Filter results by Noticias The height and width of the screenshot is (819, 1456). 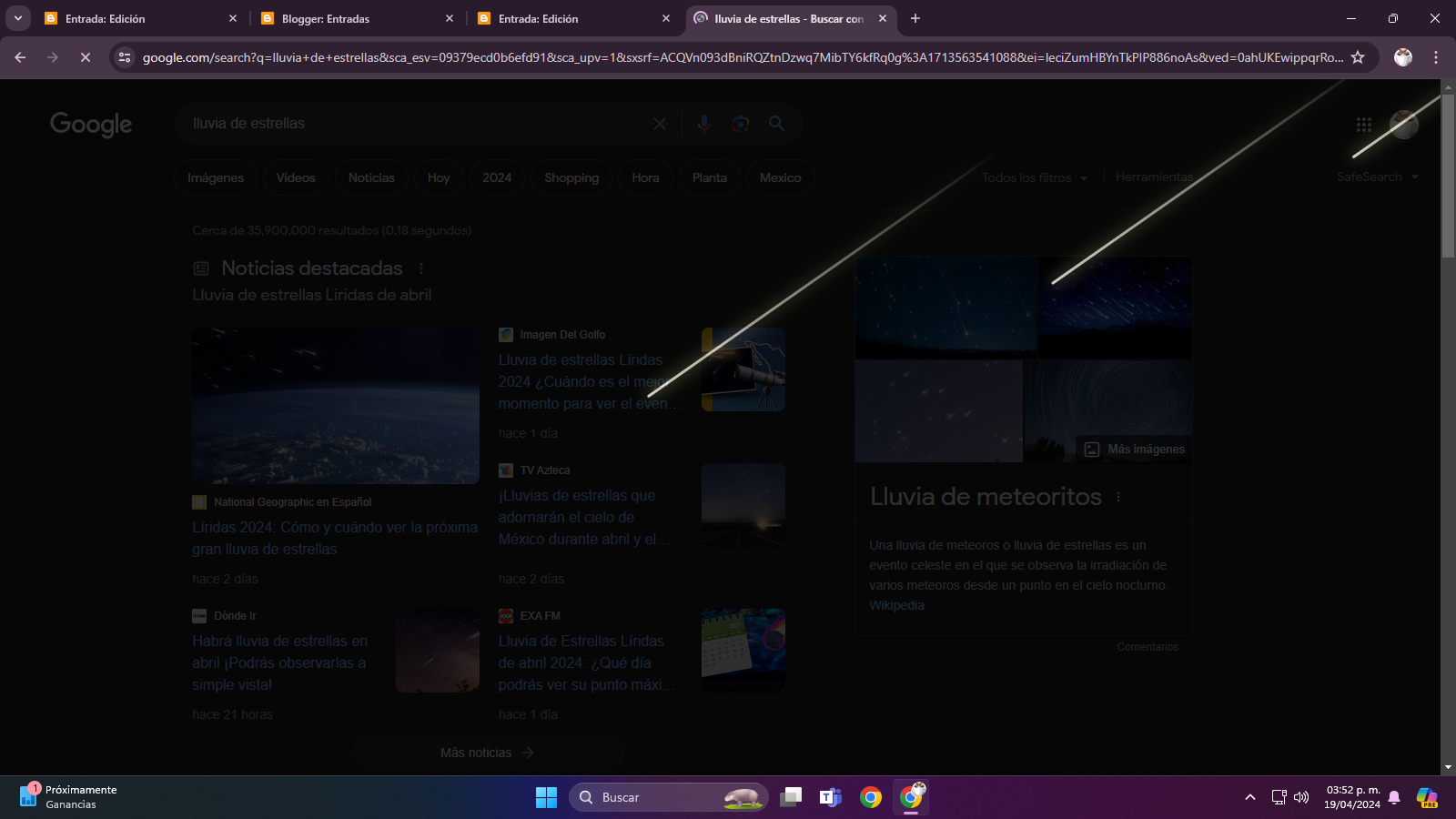pos(371,177)
